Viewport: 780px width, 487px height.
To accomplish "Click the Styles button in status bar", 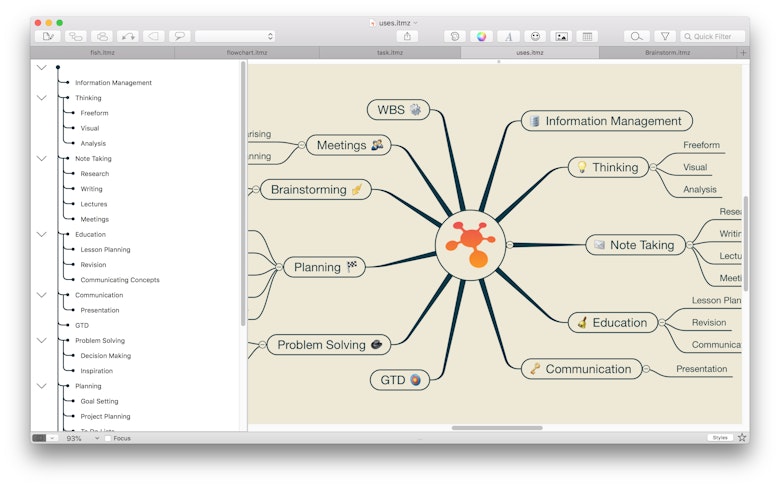I will [x=720, y=438].
